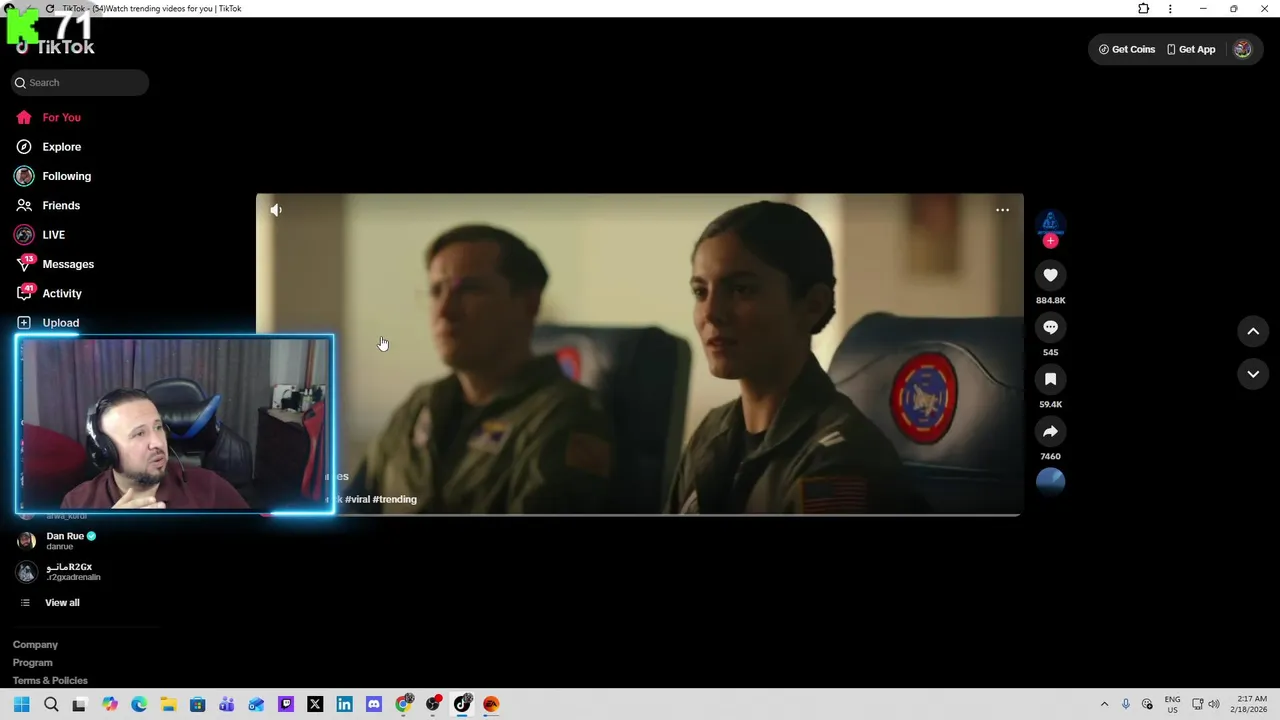Open Windows taskbar Search
The image size is (1280, 720).
[x=51, y=704]
